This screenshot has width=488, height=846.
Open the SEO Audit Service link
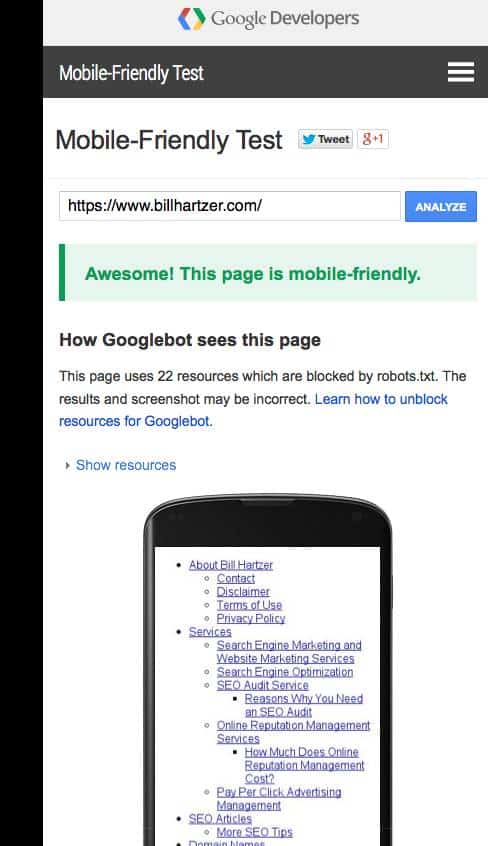(x=262, y=685)
